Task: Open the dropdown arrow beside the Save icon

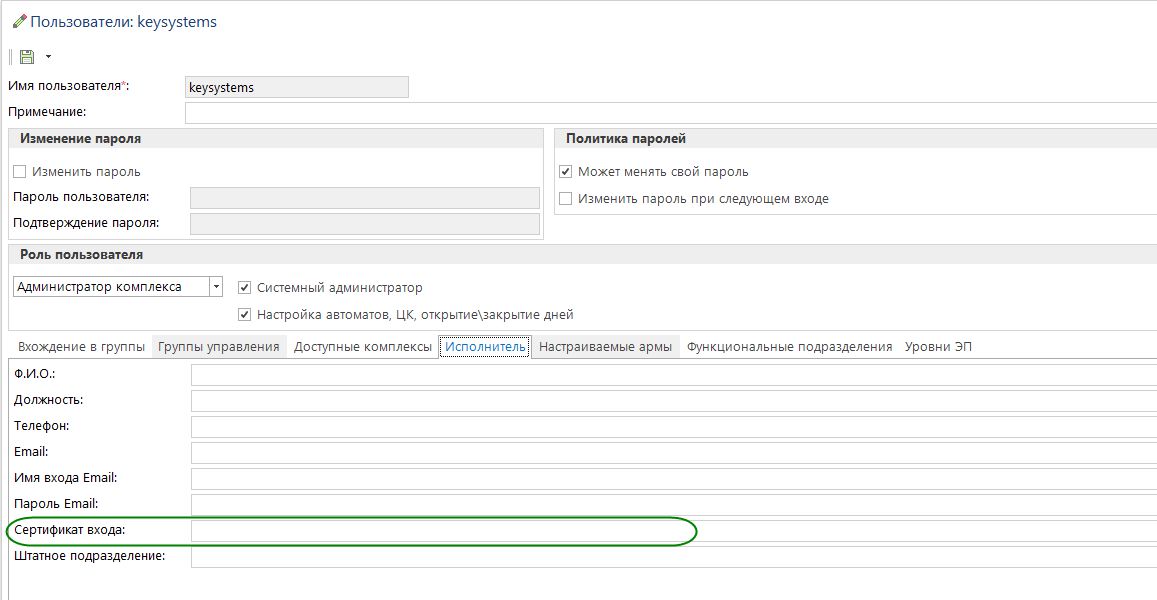Action: click(47, 57)
